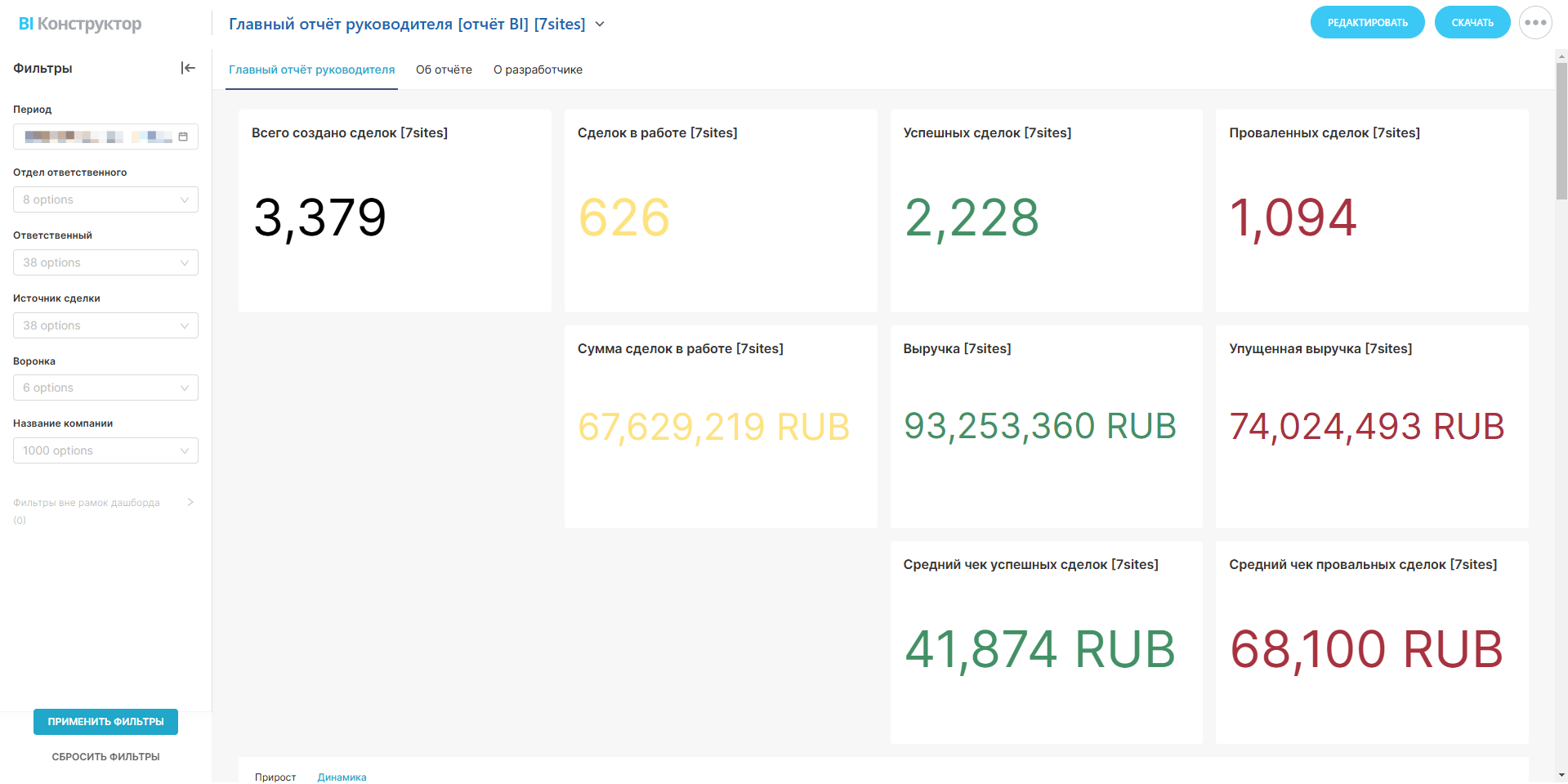The image size is (1568, 784).
Task: Click the Редактировать button
Action: (x=1367, y=23)
